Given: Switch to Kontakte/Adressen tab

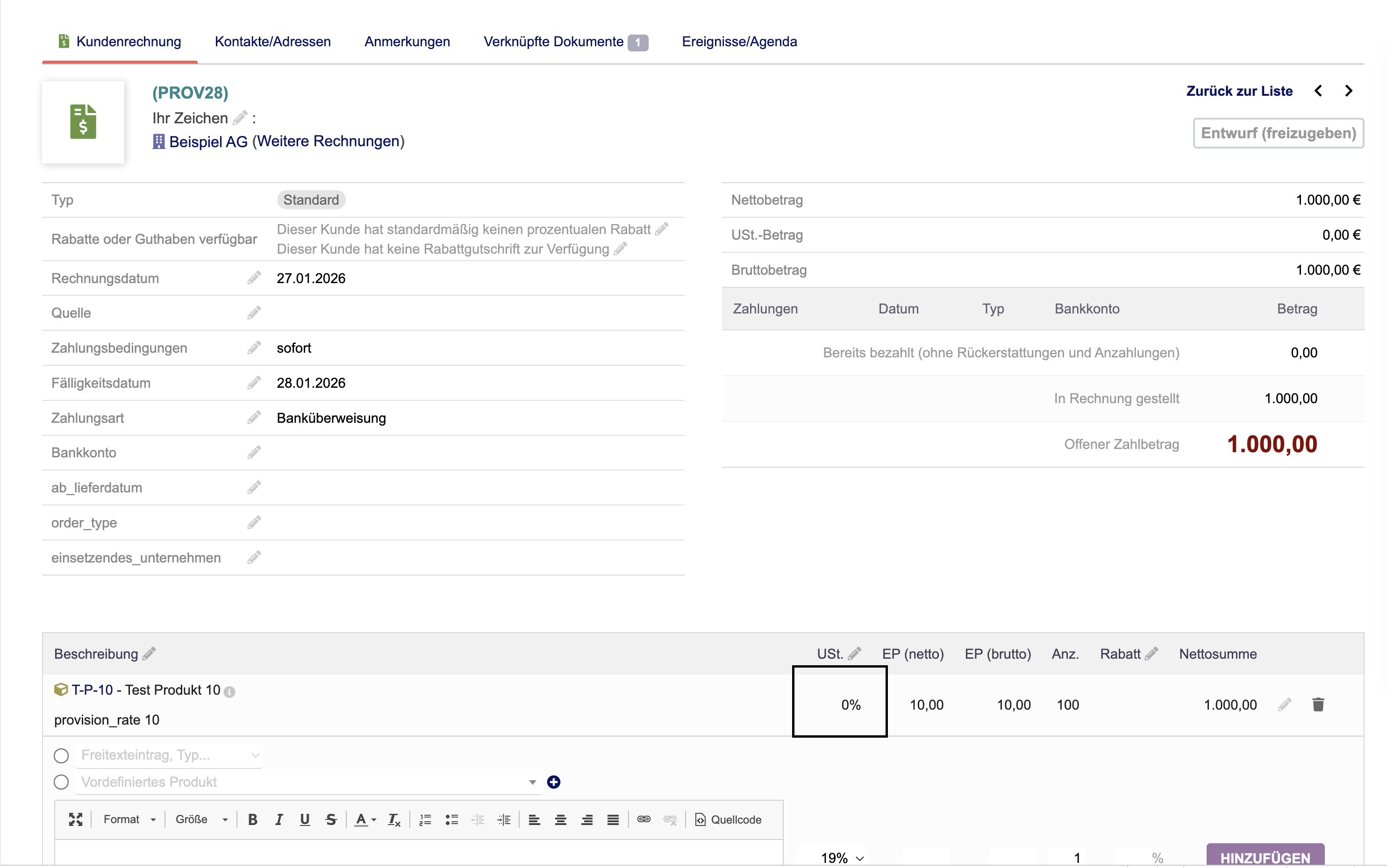Looking at the screenshot, I should (273, 41).
